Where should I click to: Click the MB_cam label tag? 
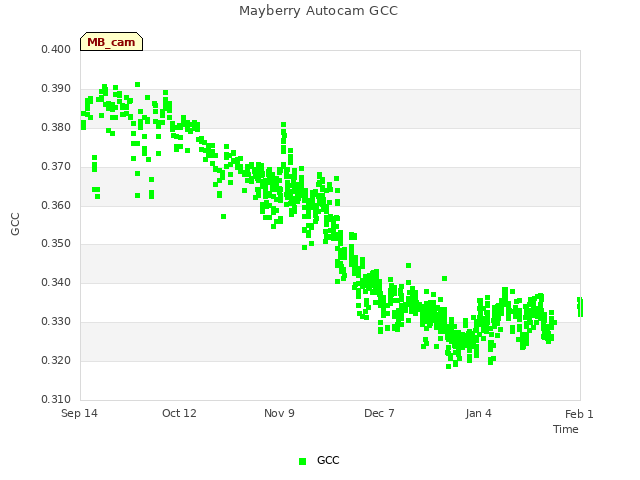pos(111,42)
